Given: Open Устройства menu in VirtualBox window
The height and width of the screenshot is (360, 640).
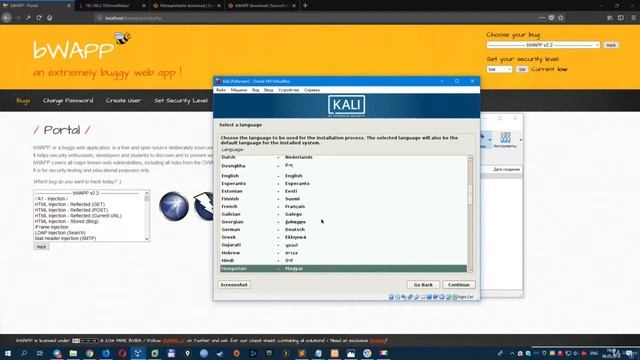Looking at the screenshot, I should tap(289, 90).
